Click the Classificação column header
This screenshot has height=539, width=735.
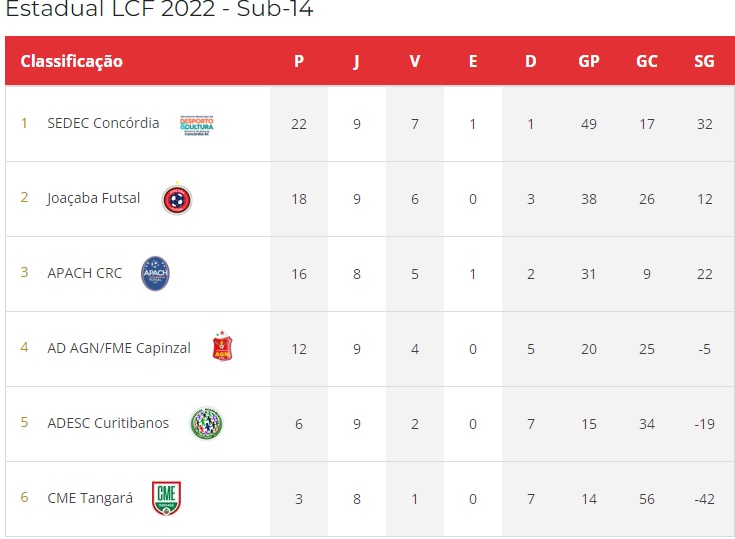click(x=72, y=61)
